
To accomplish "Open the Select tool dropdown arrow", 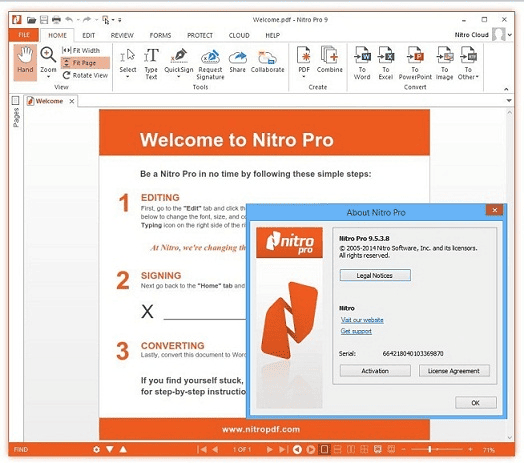I will (128, 77).
